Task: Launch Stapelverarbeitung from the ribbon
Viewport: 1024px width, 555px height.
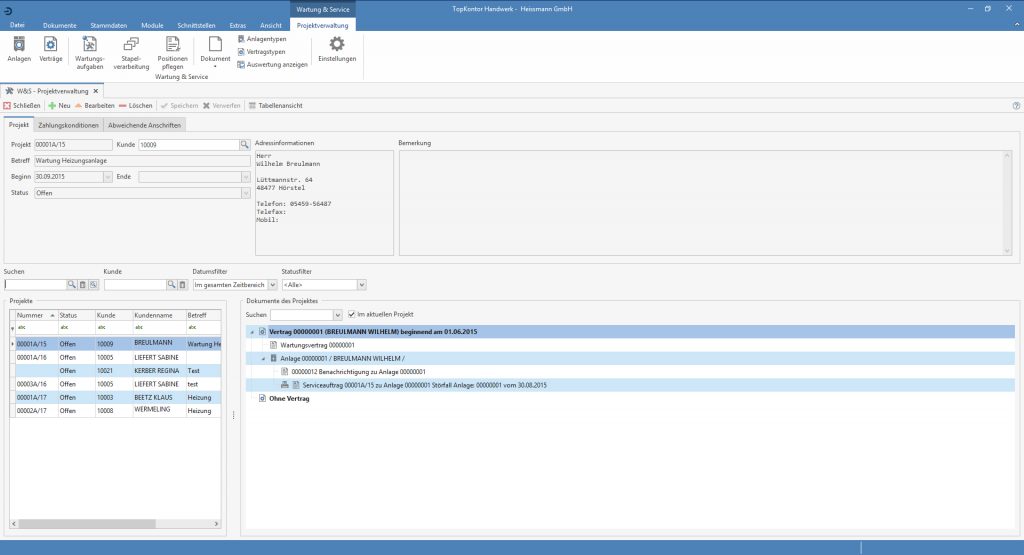Action: 131,52
